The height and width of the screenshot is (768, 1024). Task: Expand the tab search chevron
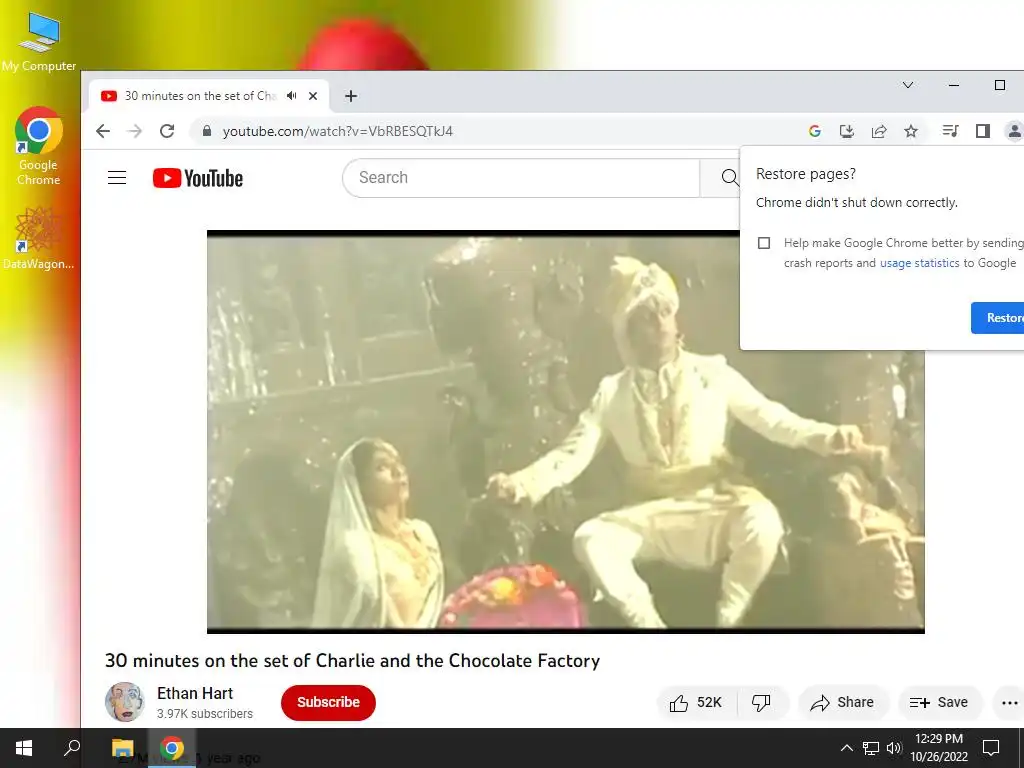908,85
